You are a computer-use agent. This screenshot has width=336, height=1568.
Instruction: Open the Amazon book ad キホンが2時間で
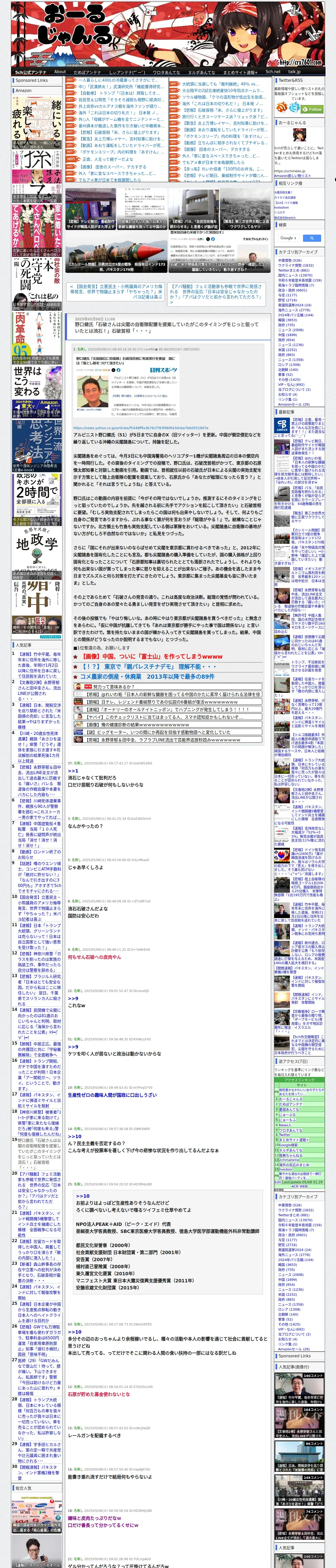[37, 499]
